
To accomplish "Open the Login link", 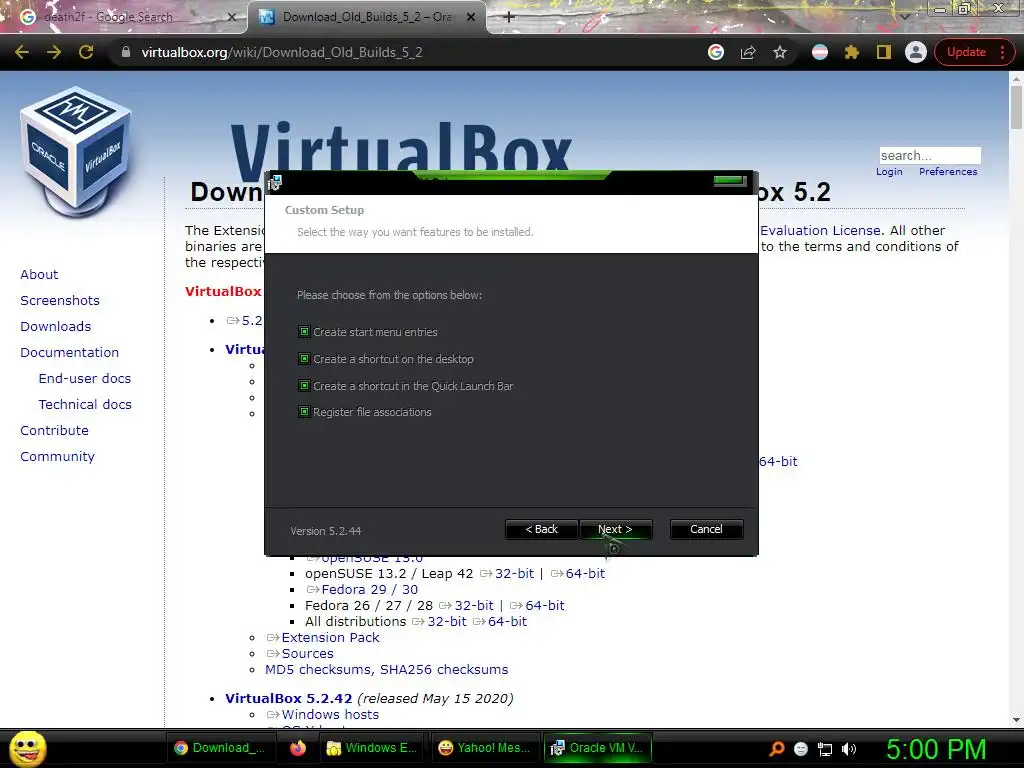I will point(889,172).
